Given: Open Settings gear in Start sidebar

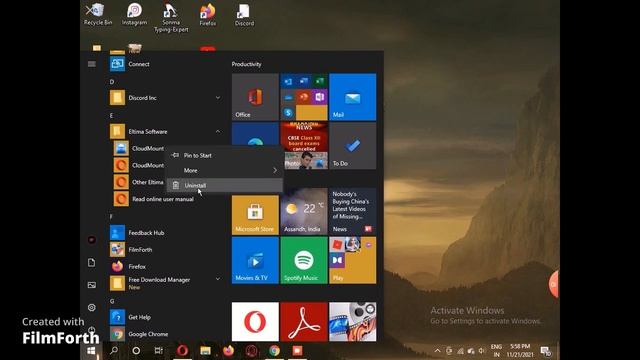Looking at the screenshot, I should click(x=91, y=307).
